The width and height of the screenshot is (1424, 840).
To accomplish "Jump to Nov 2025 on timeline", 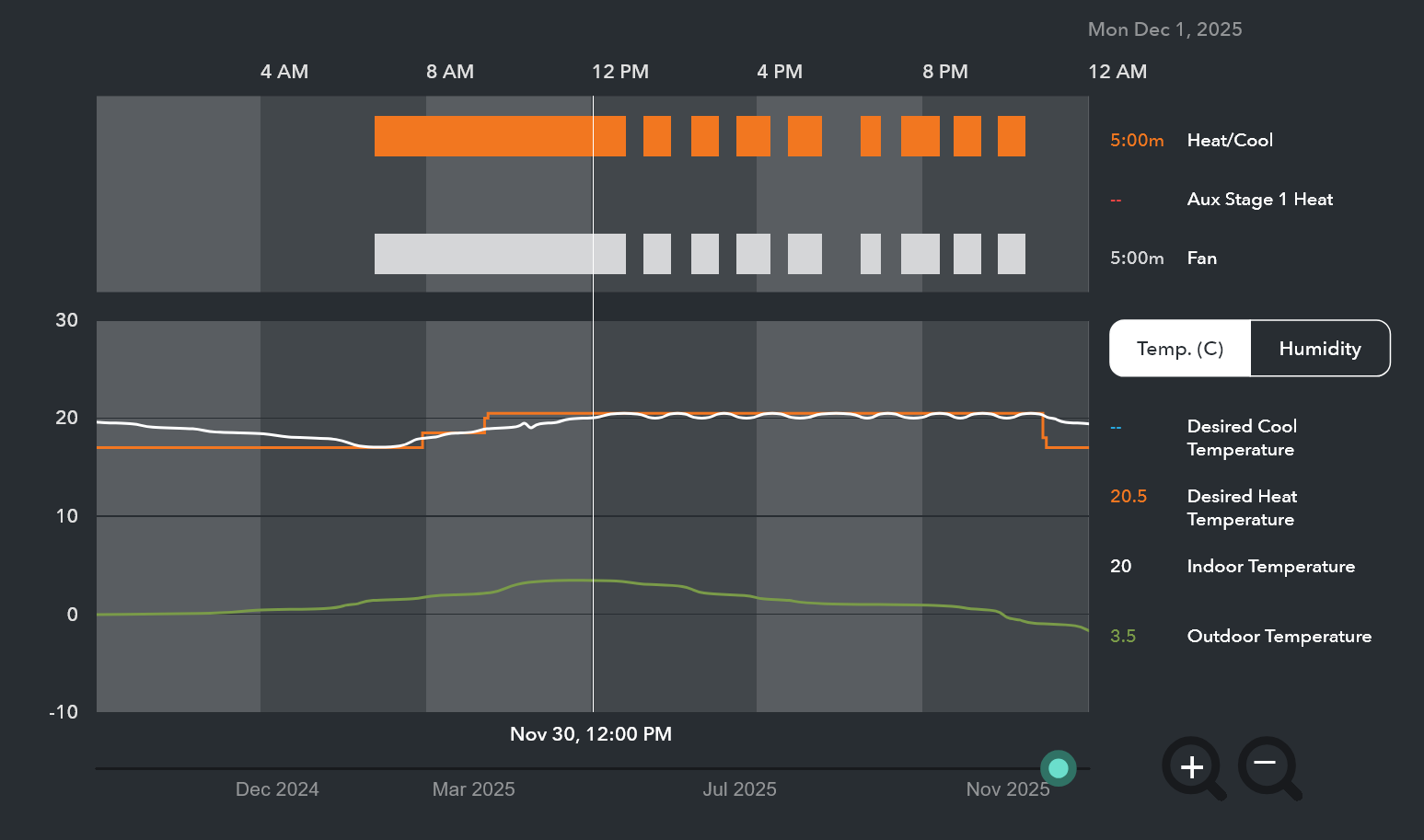I will [1007, 789].
